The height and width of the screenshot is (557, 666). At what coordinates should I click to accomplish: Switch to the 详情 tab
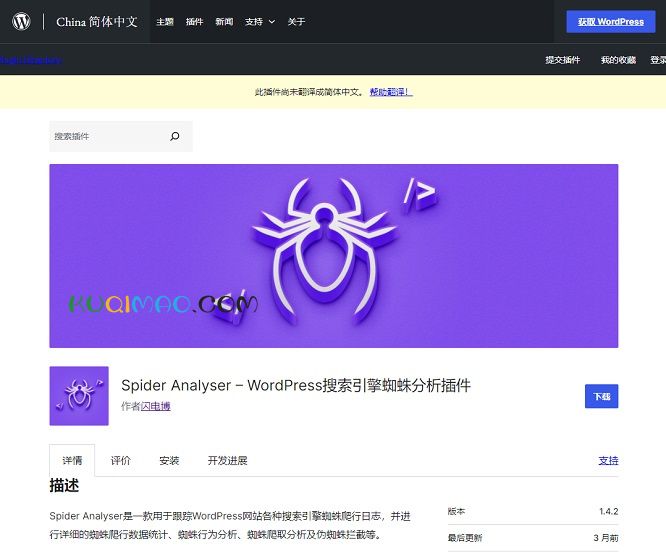72,461
